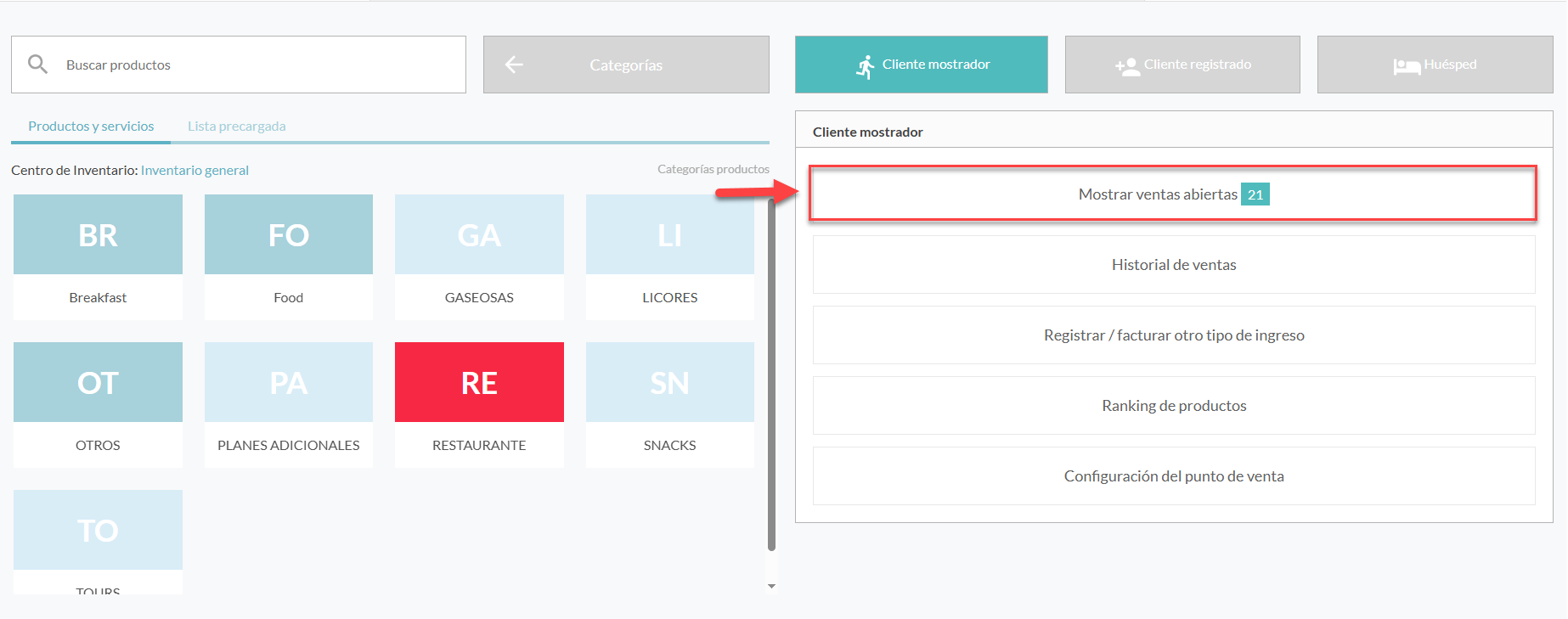The height and width of the screenshot is (619, 1568).
Task: Select the Productos y servicios tab
Action: pos(91,127)
